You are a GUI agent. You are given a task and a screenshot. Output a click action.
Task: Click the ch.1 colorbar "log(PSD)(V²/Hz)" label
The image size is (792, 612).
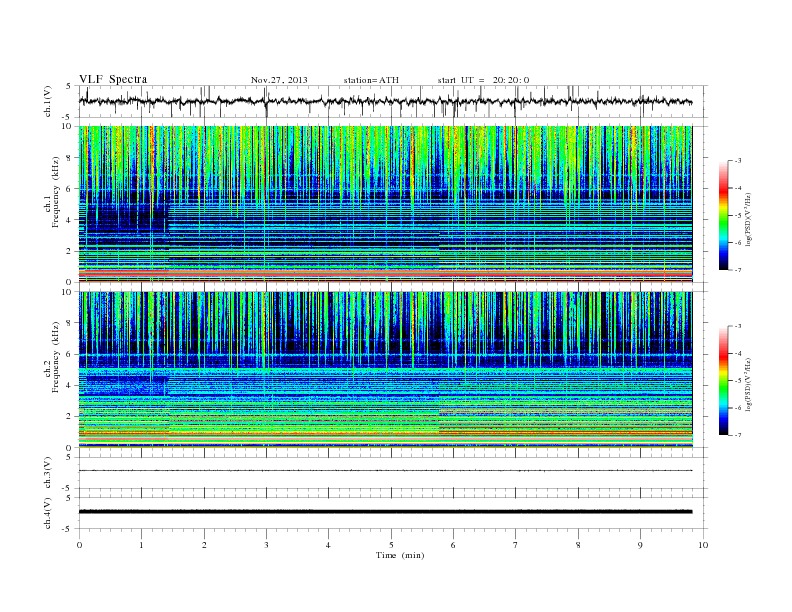pyautogui.click(x=748, y=219)
